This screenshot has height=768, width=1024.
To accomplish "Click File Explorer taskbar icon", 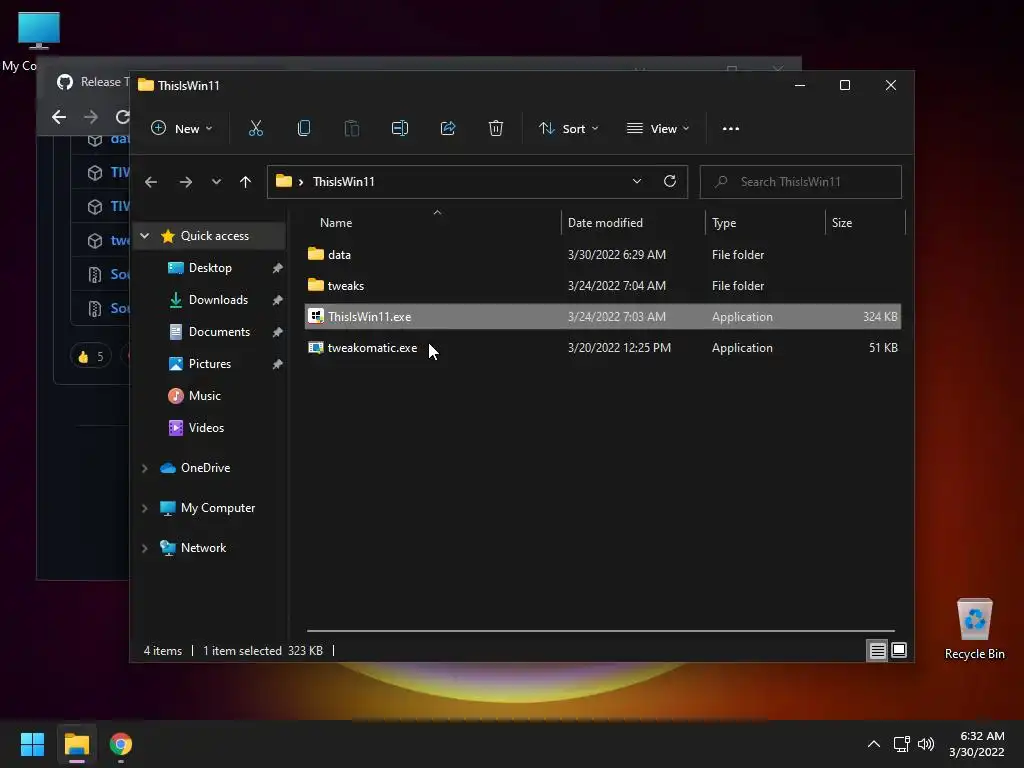I will coord(76,744).
